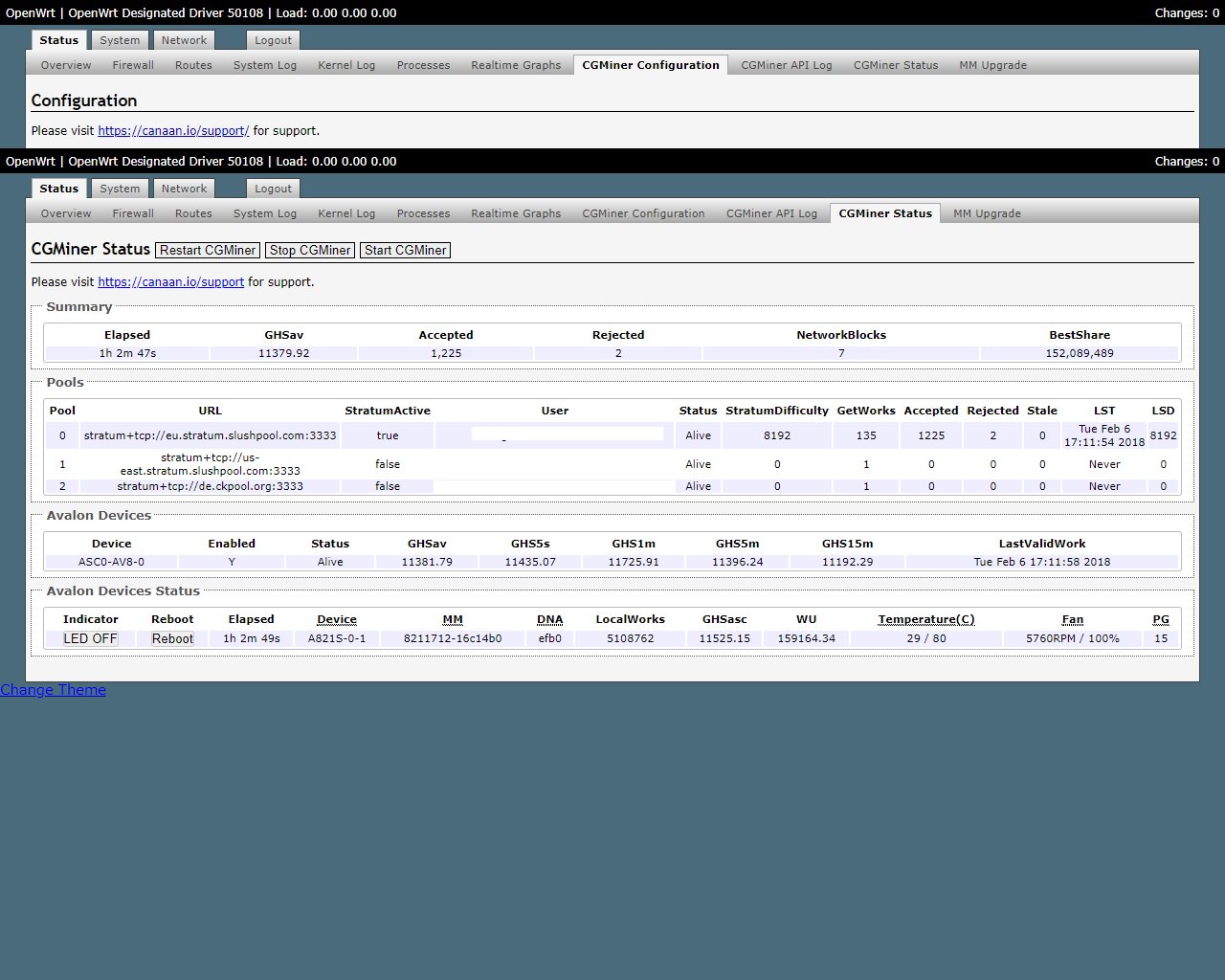Select pool URL stratum+tcp://de.ckpool.org:3333

(x=210, y=486)
